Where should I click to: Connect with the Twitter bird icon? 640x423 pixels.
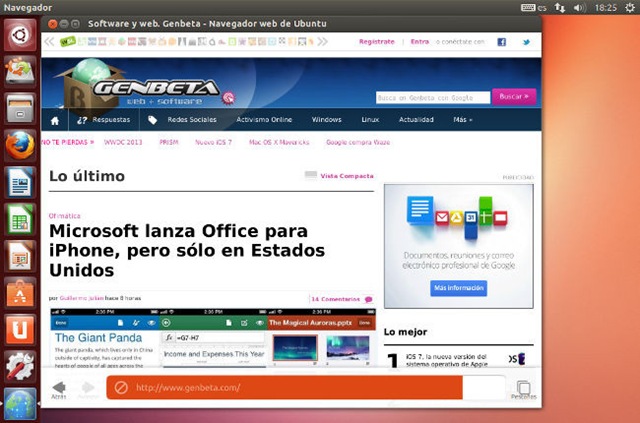tap(526, 42)
